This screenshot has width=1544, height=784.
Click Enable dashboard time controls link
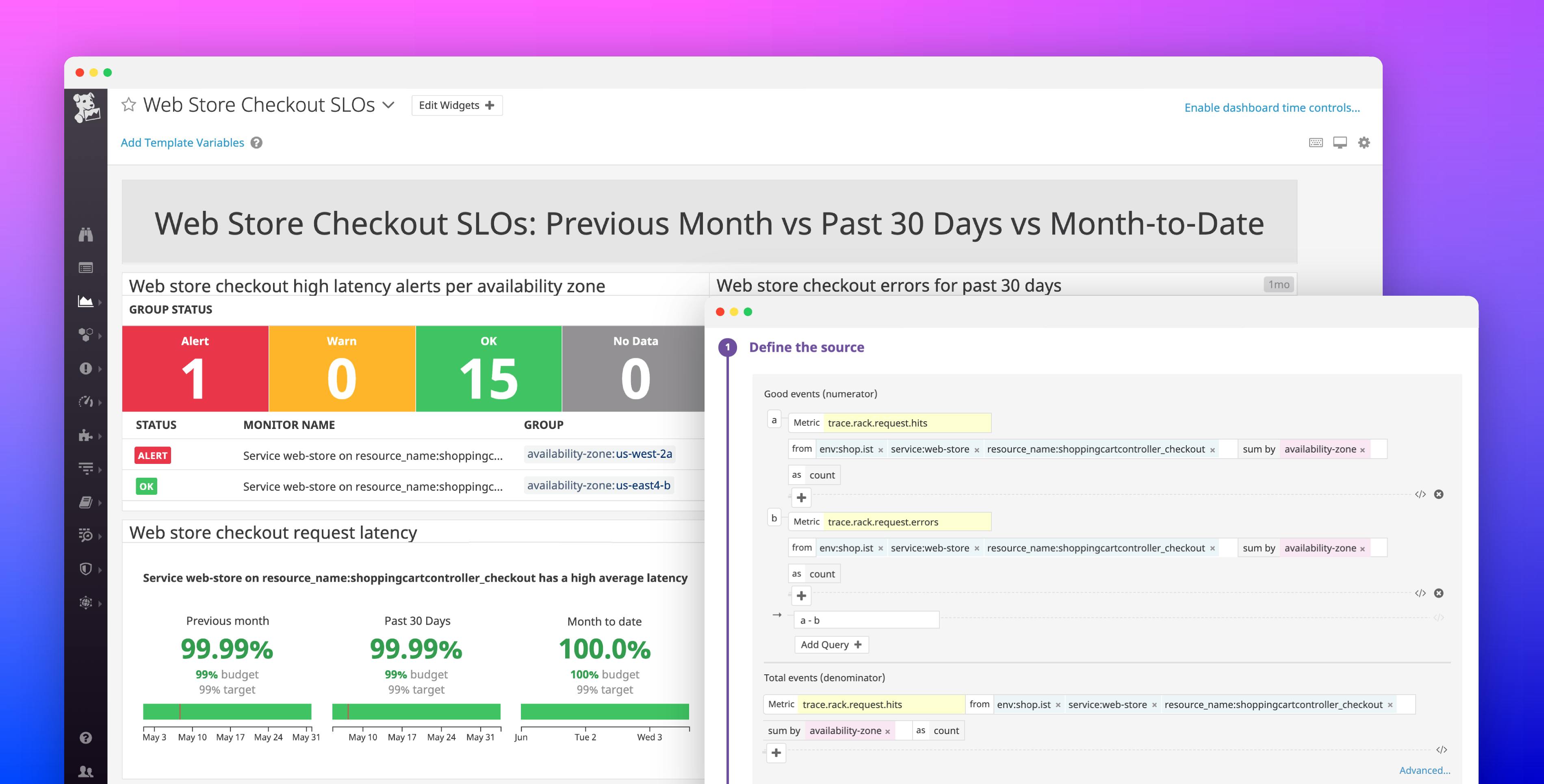coord(1271,107)
